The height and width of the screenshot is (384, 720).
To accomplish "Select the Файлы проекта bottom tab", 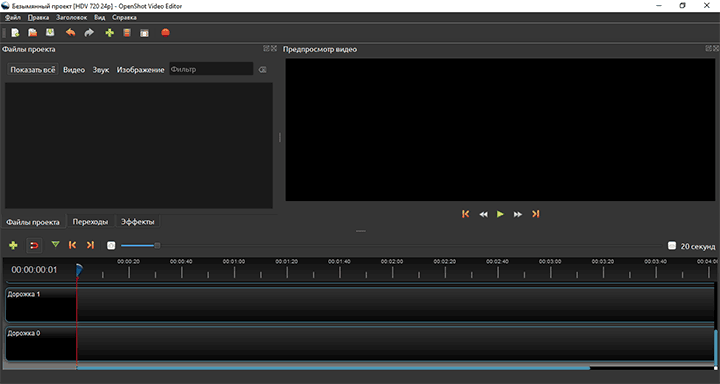I will [33, 222].
